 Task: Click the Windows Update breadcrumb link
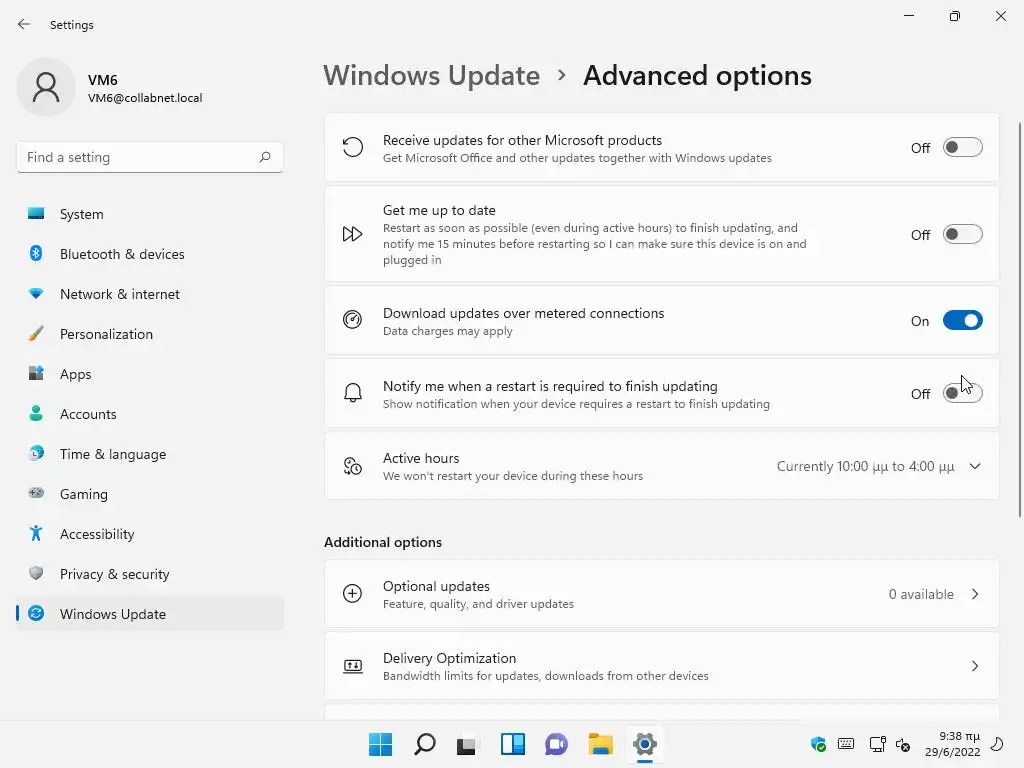click(x=432, y=76)
